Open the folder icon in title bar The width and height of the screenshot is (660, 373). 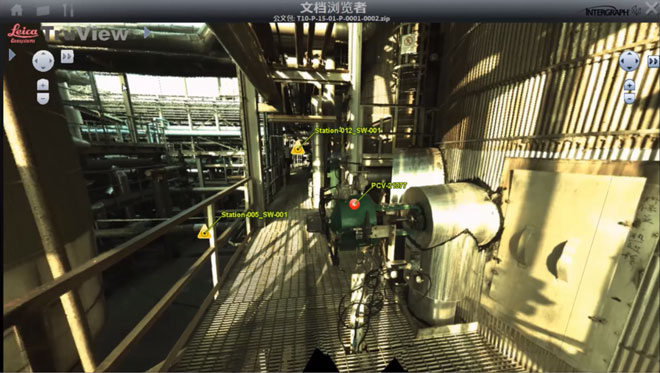coord(43,10)
